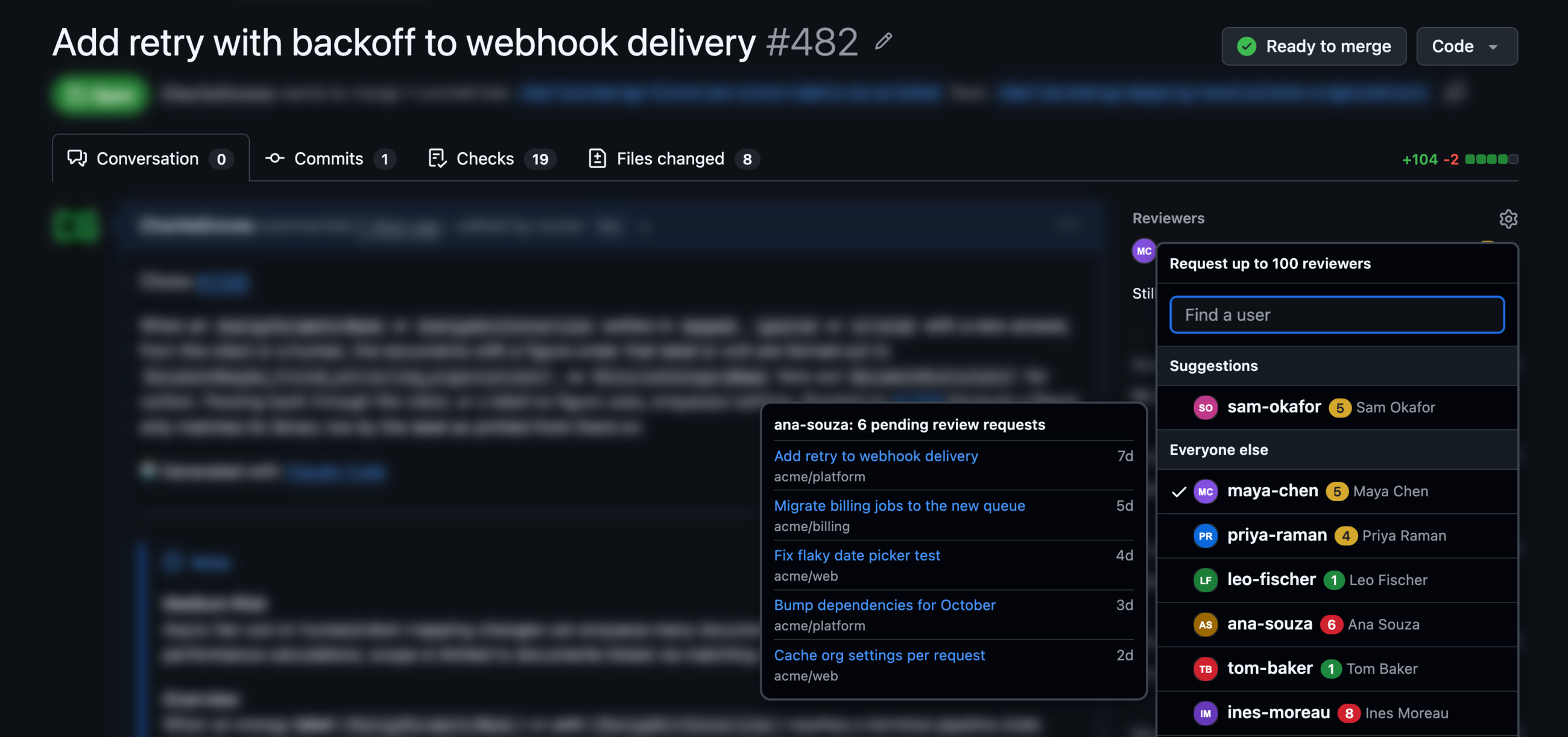The image size is (1568, 737).
Task: Focus the Find a user field
Action: tap(1336, 315)
